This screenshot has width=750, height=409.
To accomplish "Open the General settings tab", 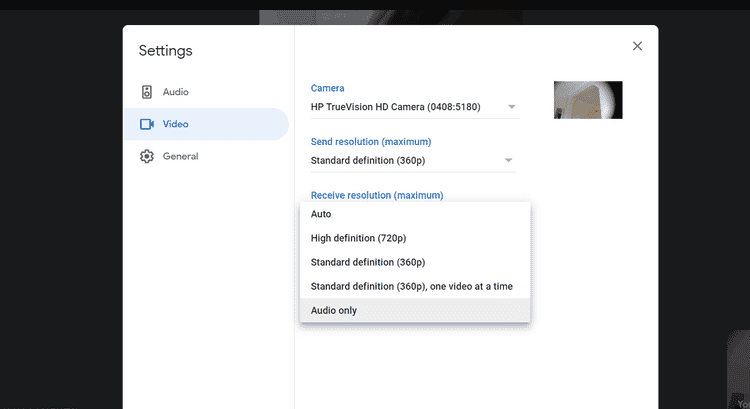I will (180, 156).
